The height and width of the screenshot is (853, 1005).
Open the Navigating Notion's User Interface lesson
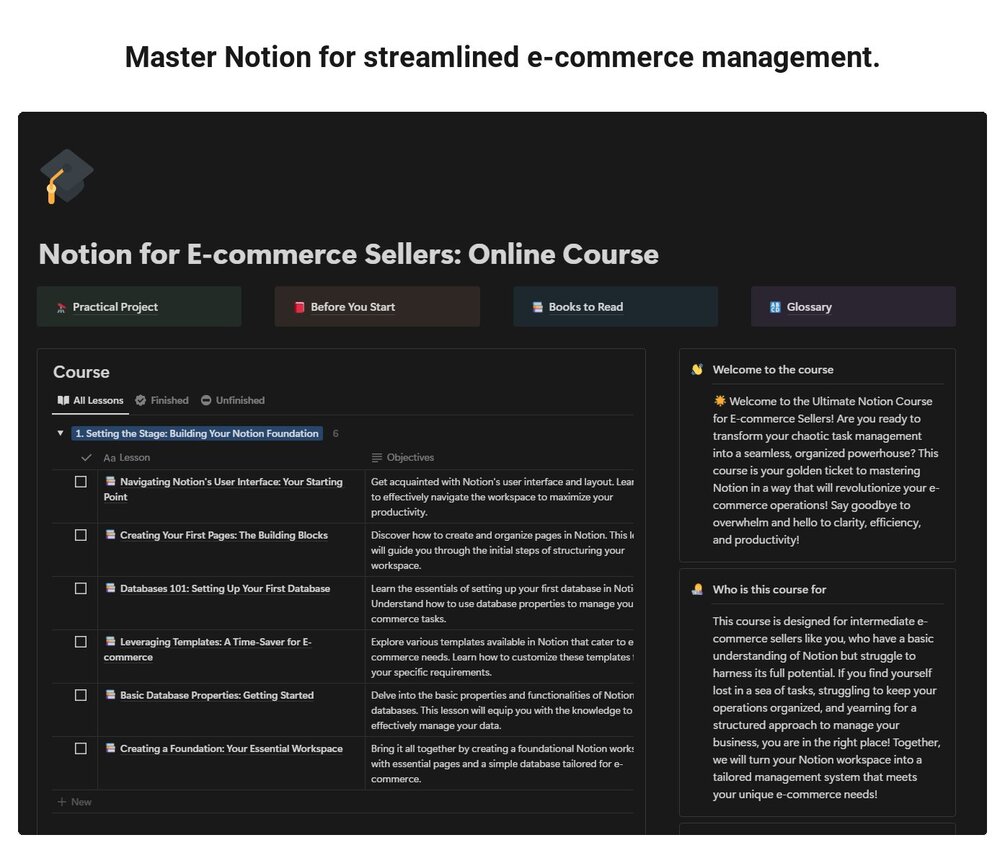tap(223, 489)
